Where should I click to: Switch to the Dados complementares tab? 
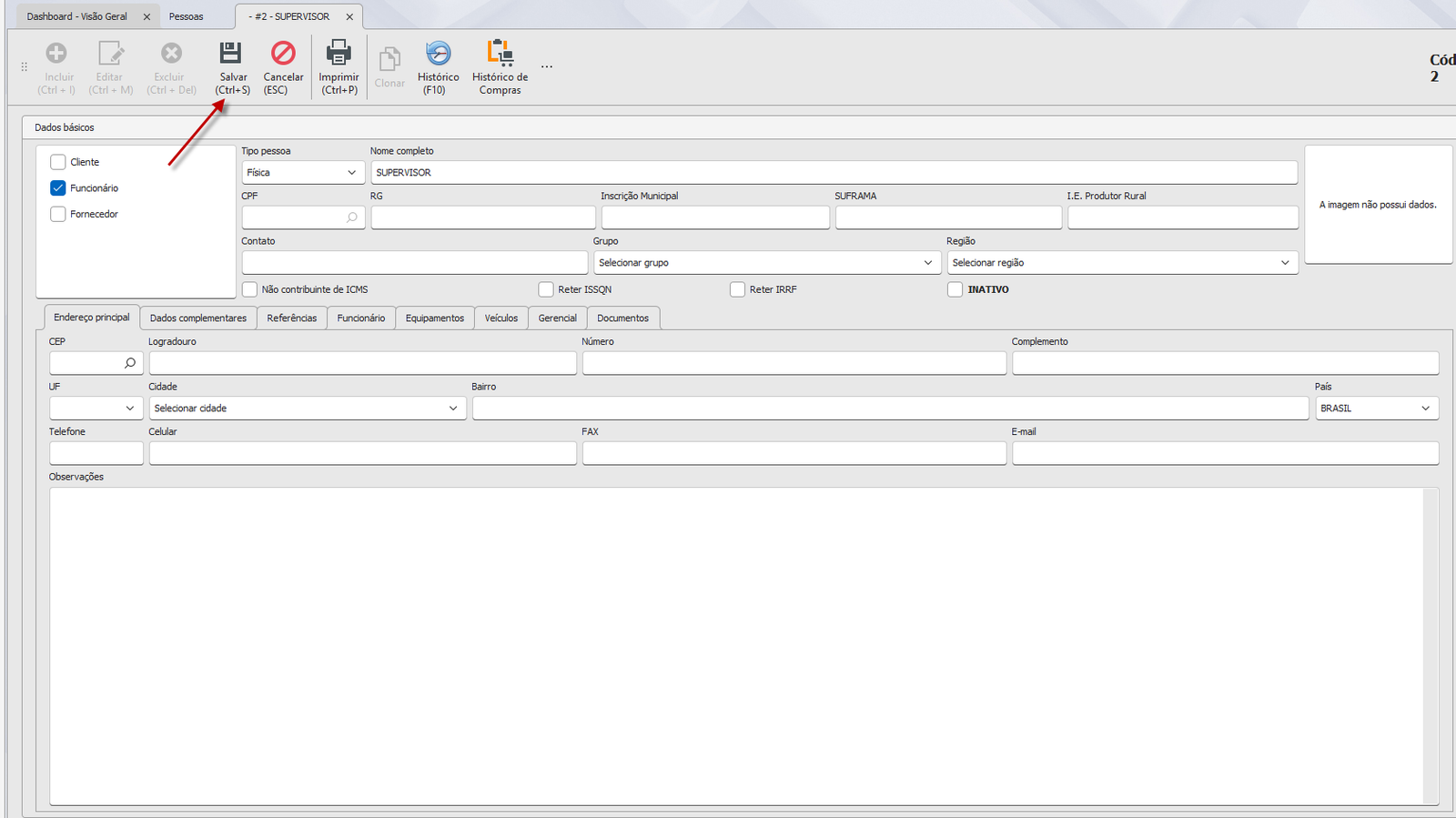coord(198,318)
